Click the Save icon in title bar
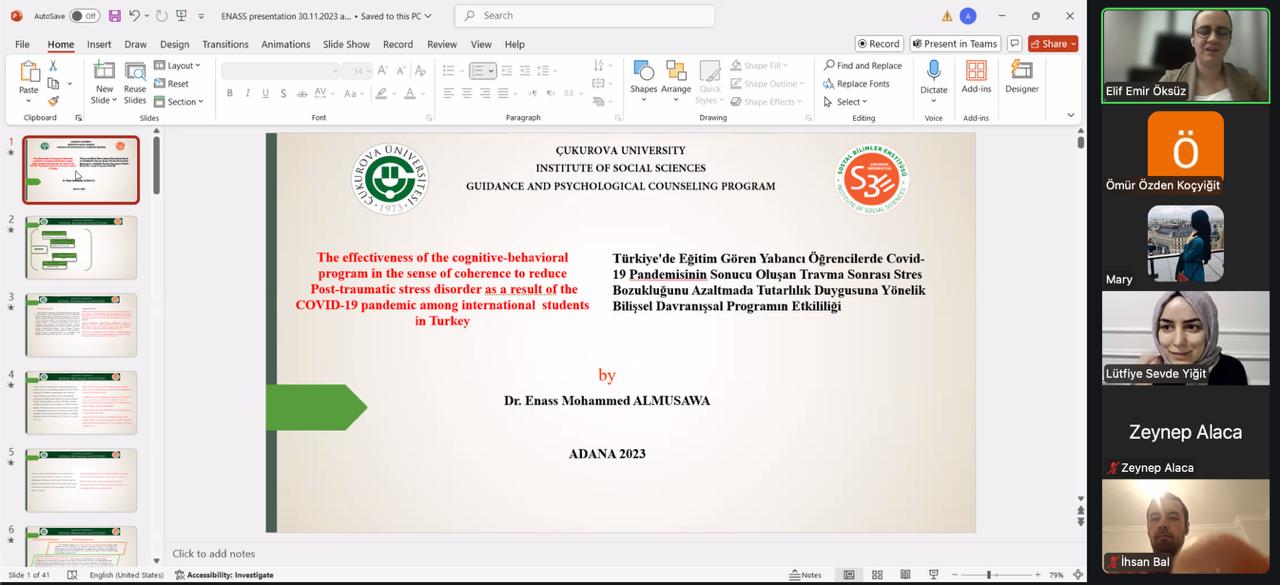Viewport: 1280px width, 585px height. pyautogui.click(x=115, y=16)
